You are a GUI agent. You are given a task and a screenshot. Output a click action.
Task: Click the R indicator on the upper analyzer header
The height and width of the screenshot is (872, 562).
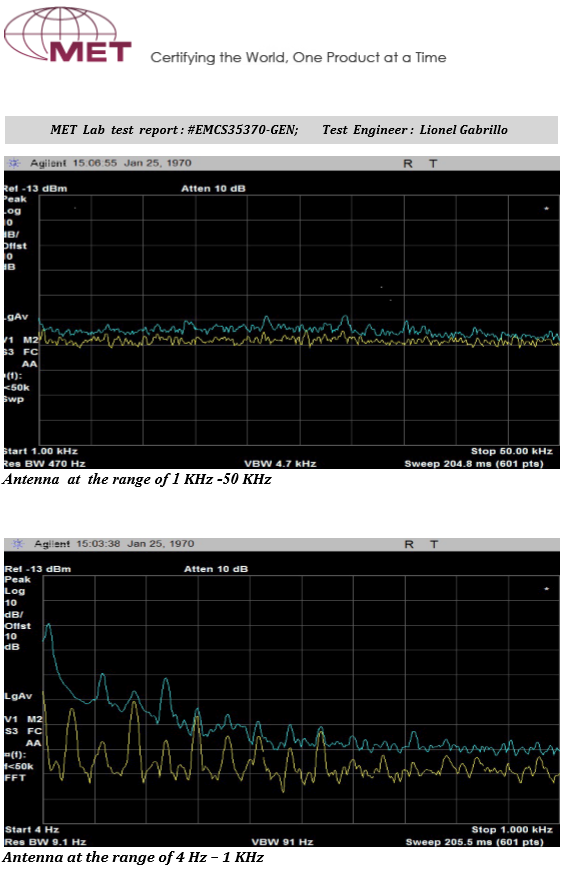click(407, 164)
